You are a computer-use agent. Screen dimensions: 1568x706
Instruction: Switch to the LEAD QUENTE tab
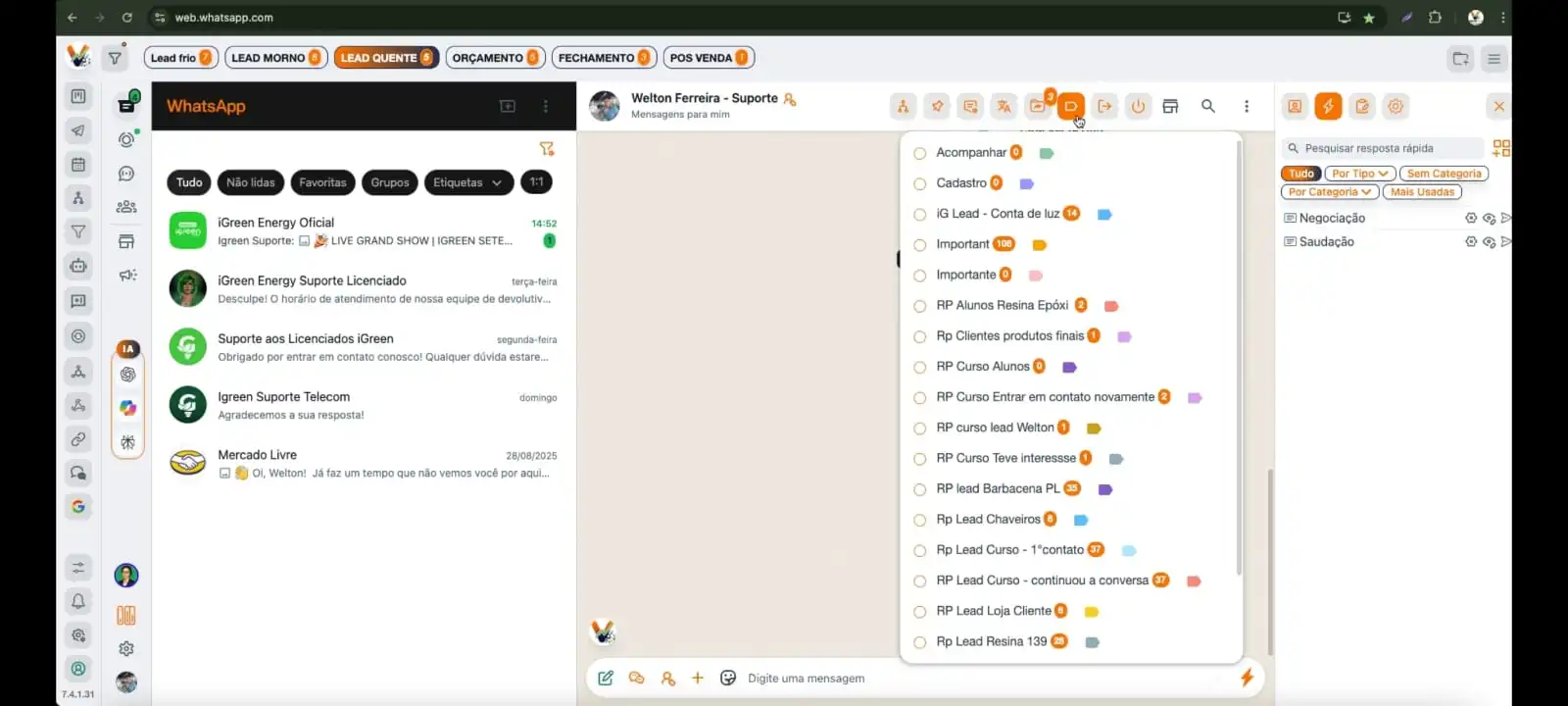pos(386,58)
